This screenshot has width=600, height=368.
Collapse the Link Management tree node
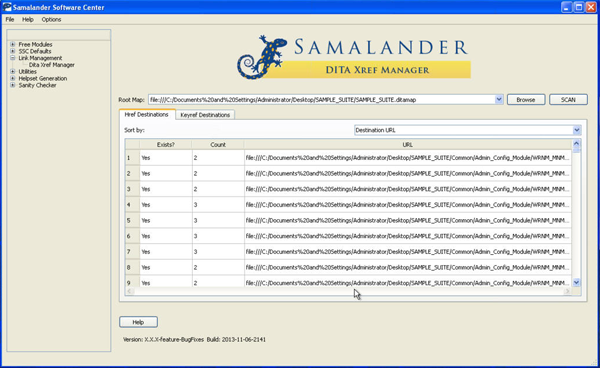pyautogui.click(x=13, y=58)
